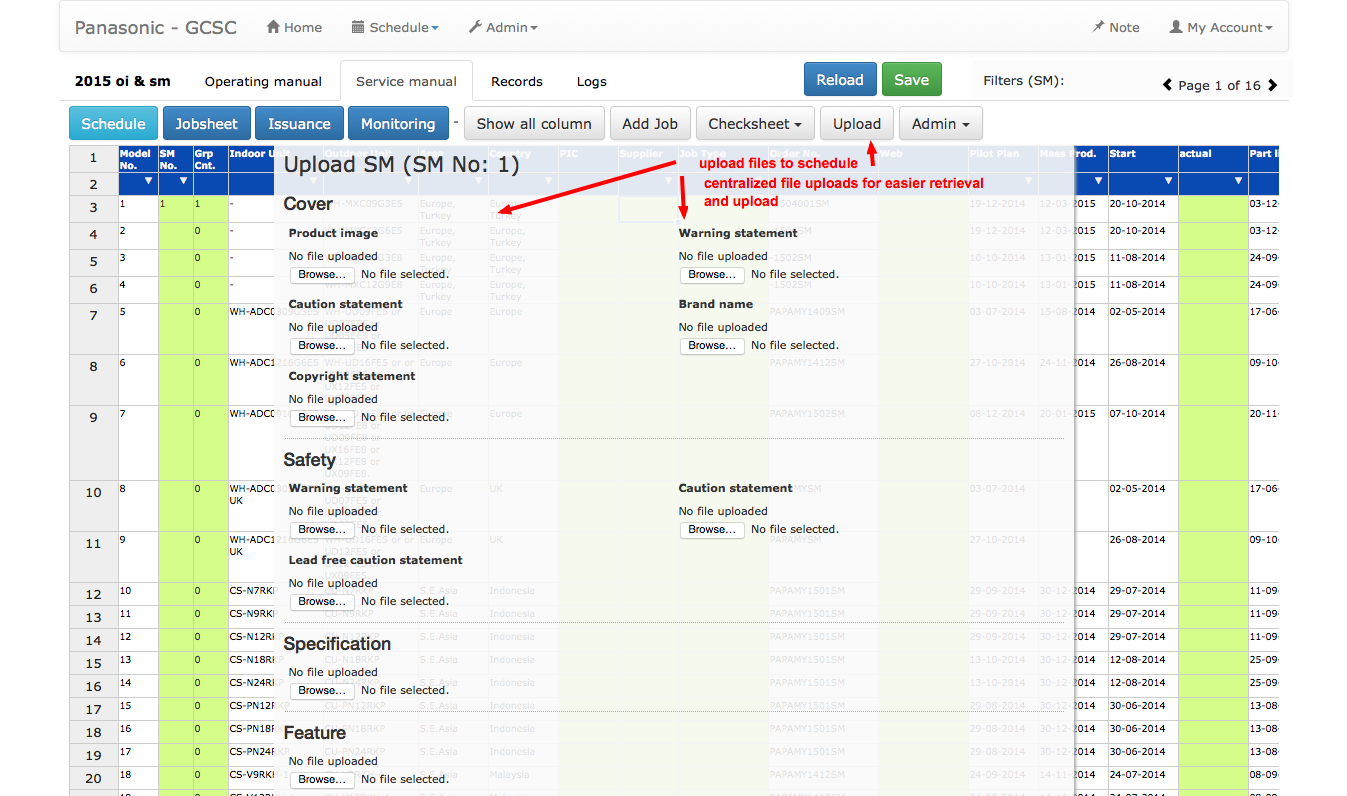Viewport: 1347px width, 796px height.
Task: Click the Show all column button
Action: (x=534, y=124)
